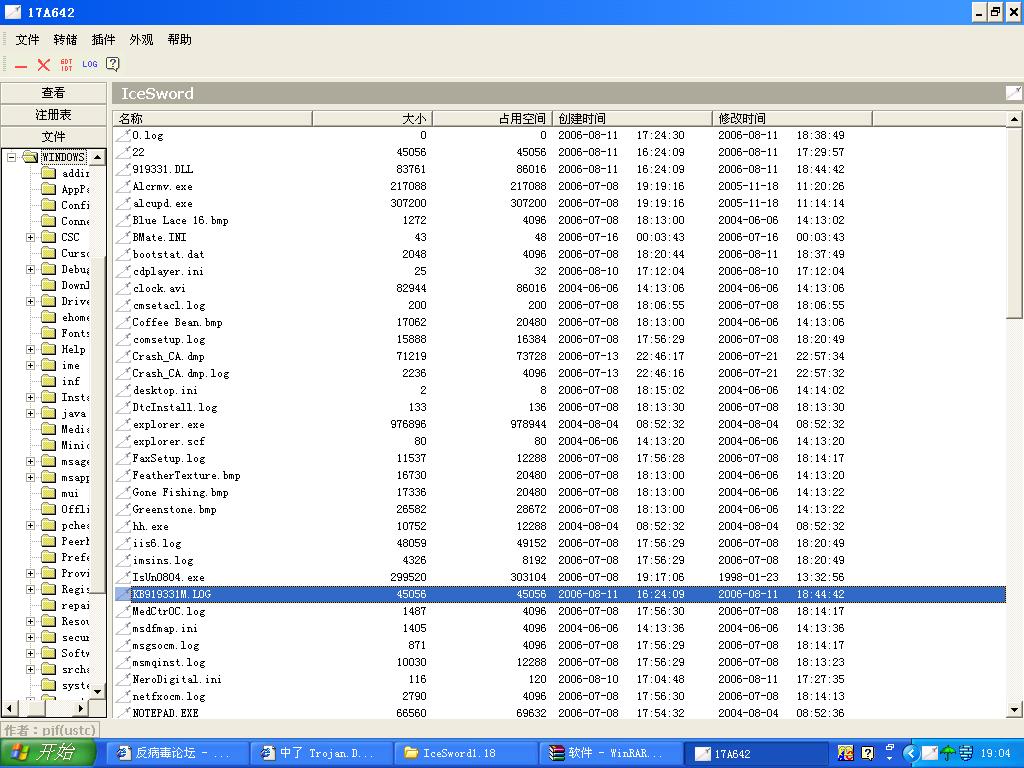This screenshot has width=1024, height=768.
Task: Click the icon beside explorer.exe
Action: click(x=123, y=424)
